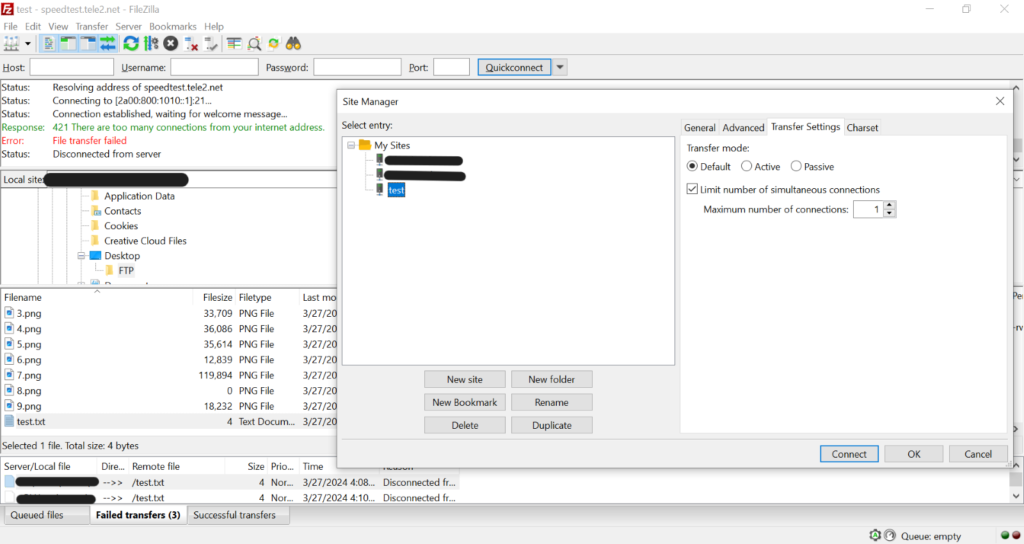Image resolution: width=1024 pixels, height=544 pixels.
Task: Open the Bookmarks menu
Action: coord(172,26)
